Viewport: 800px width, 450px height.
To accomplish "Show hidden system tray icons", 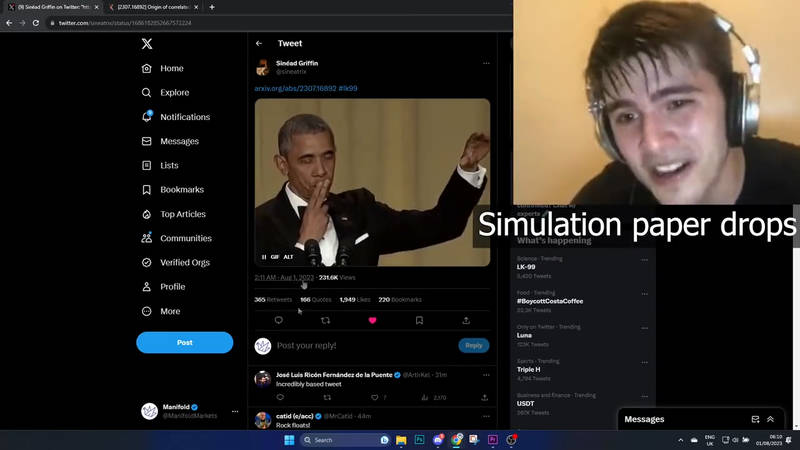I will coord(681,440).
